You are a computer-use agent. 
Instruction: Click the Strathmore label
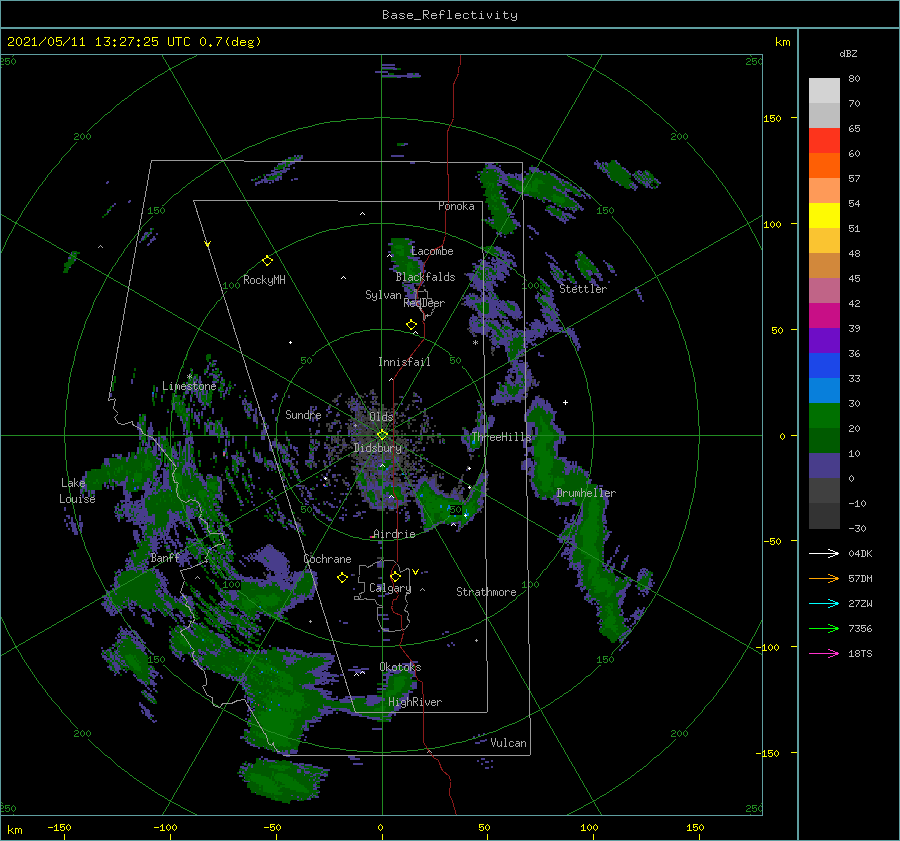pos(486,592)
